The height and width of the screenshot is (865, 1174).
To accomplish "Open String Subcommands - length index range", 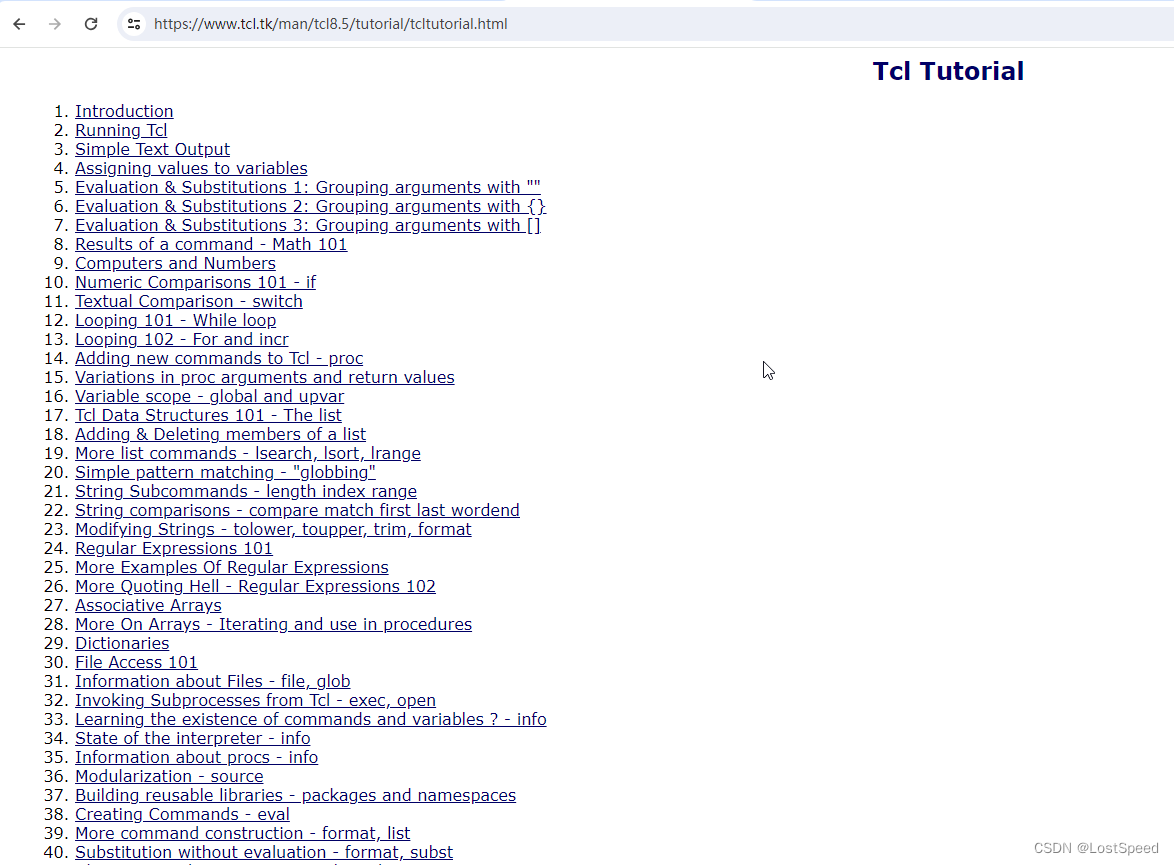I will (x=246, y=491).
